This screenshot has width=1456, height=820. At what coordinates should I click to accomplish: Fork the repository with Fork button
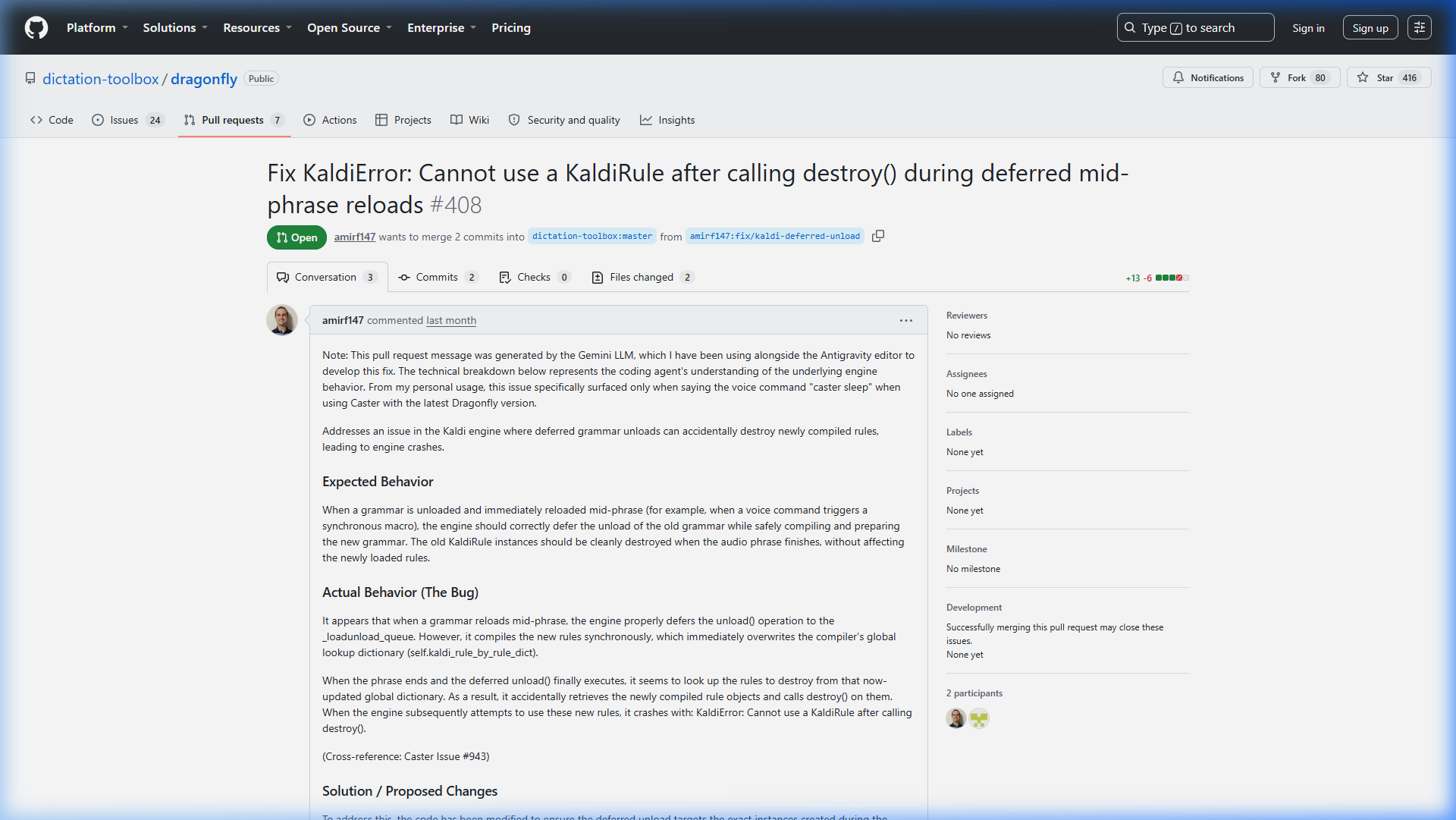tap(1300, 78)
